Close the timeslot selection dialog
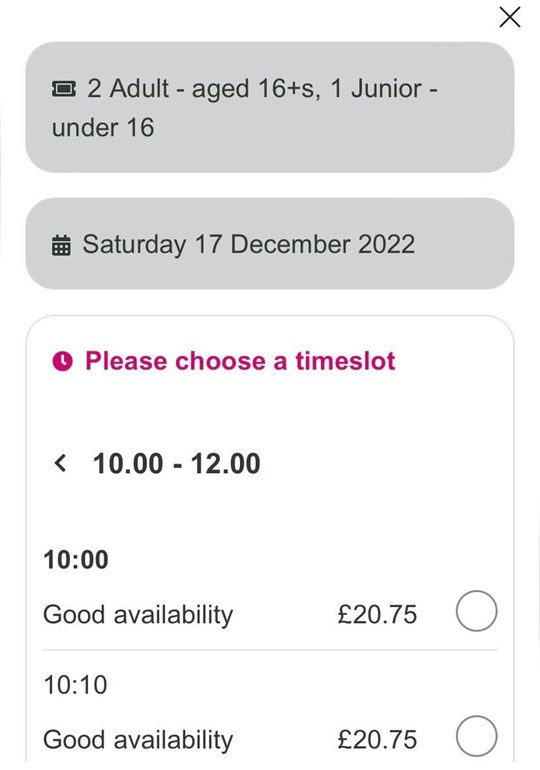This screenshot has height=770, width=540. [510, 17]
